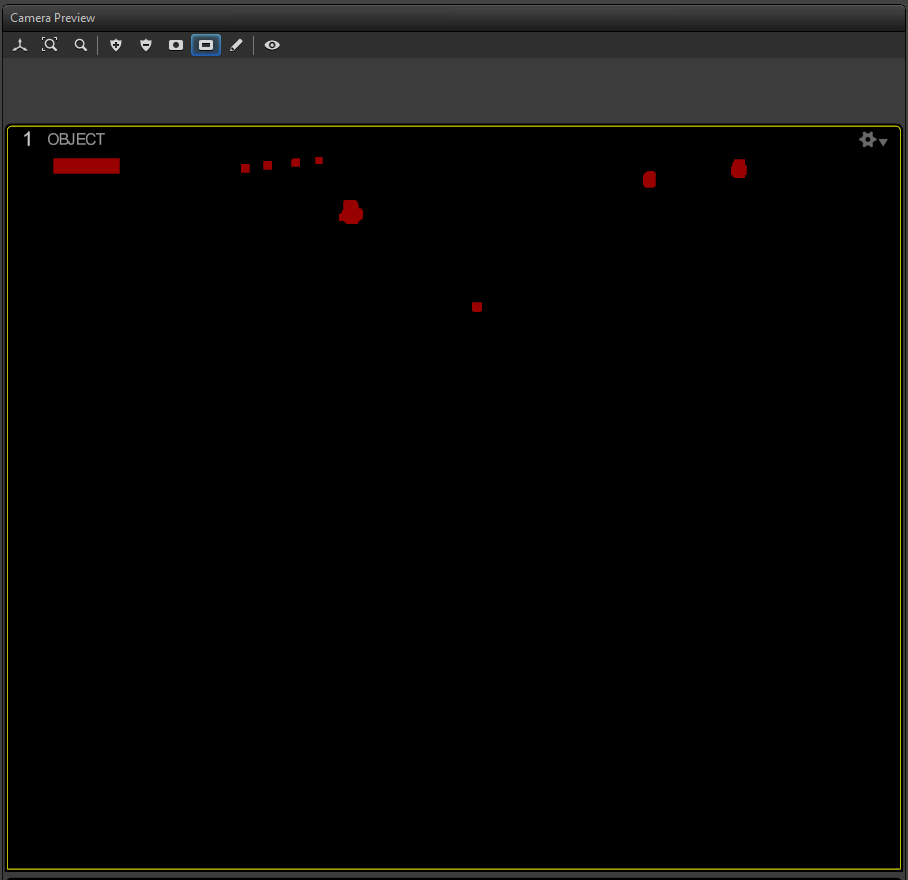
Task: Toggle the highlighted rectangle mask tool
Action: pos(206,45)
